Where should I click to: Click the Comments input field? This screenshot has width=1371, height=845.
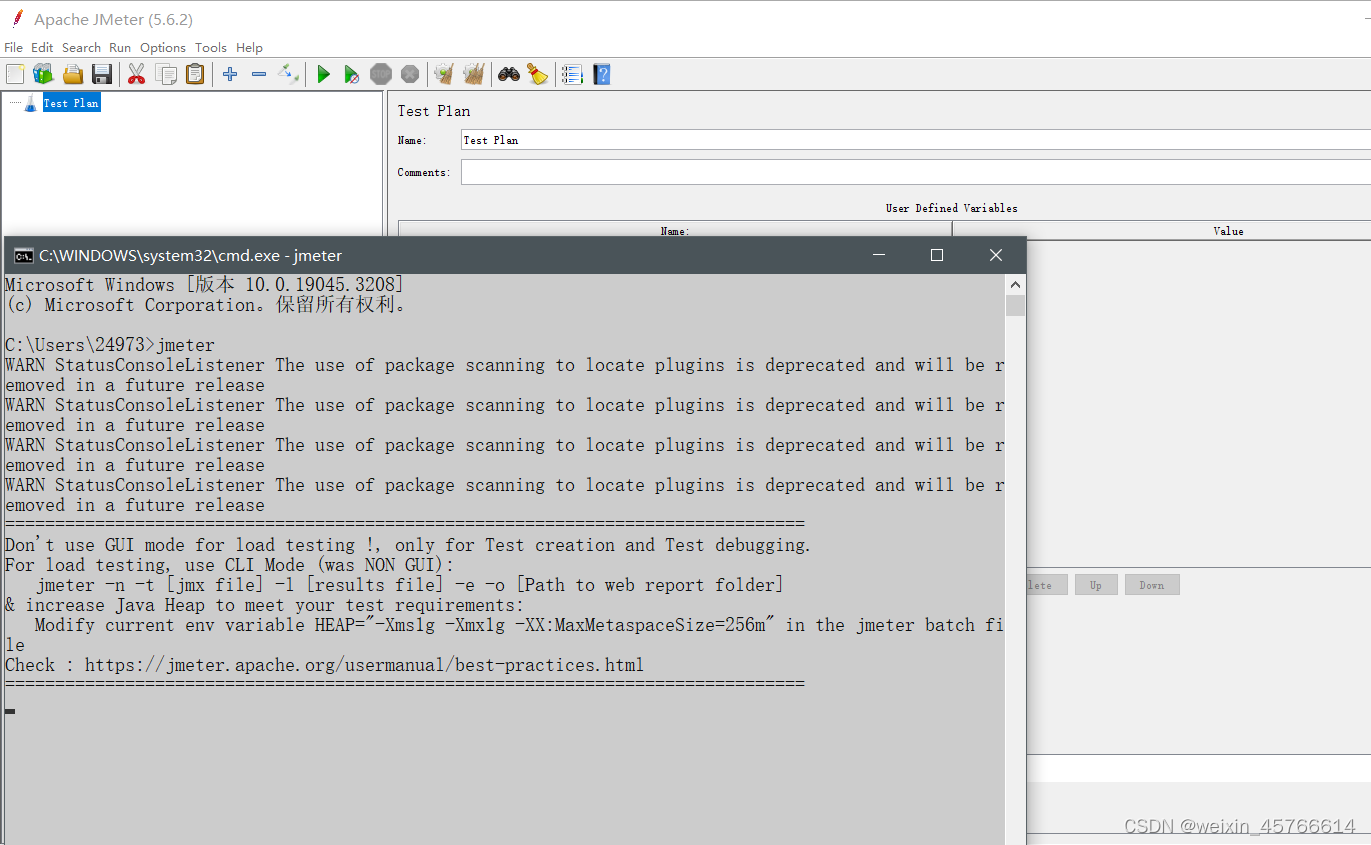915,172
